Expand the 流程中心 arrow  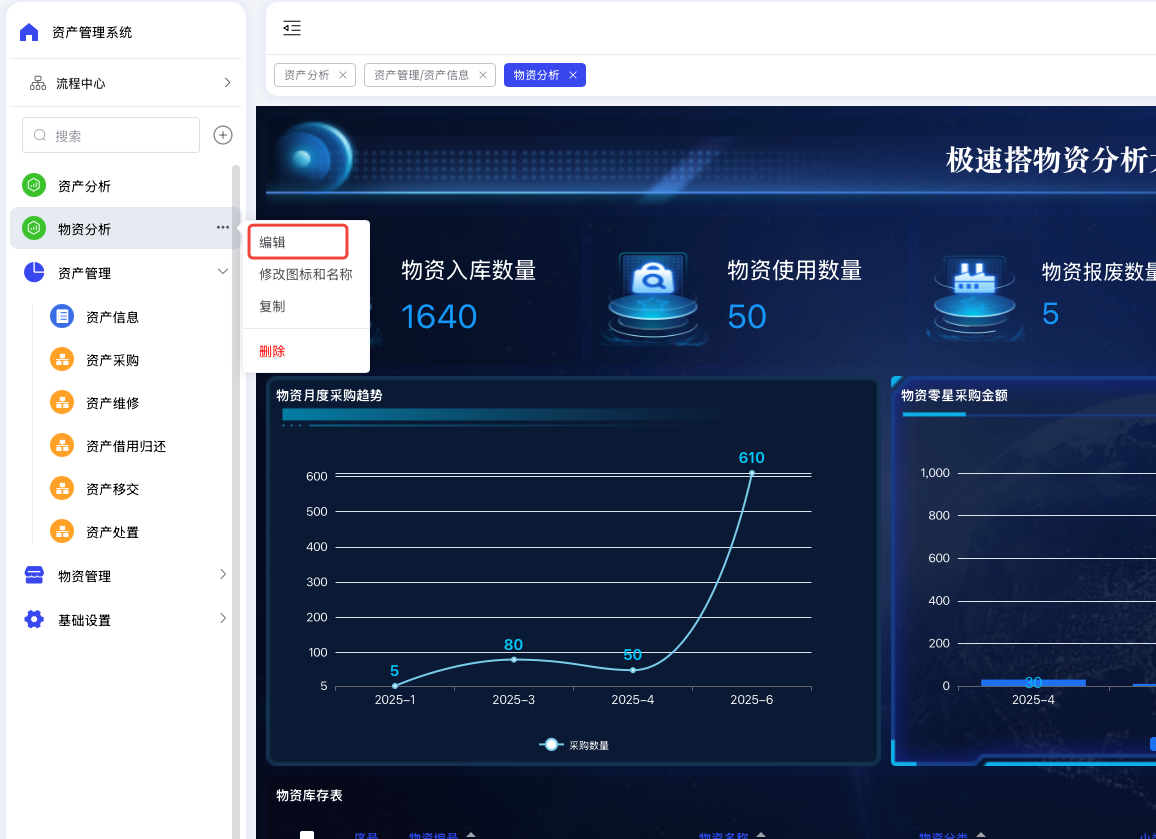[227, 83]
